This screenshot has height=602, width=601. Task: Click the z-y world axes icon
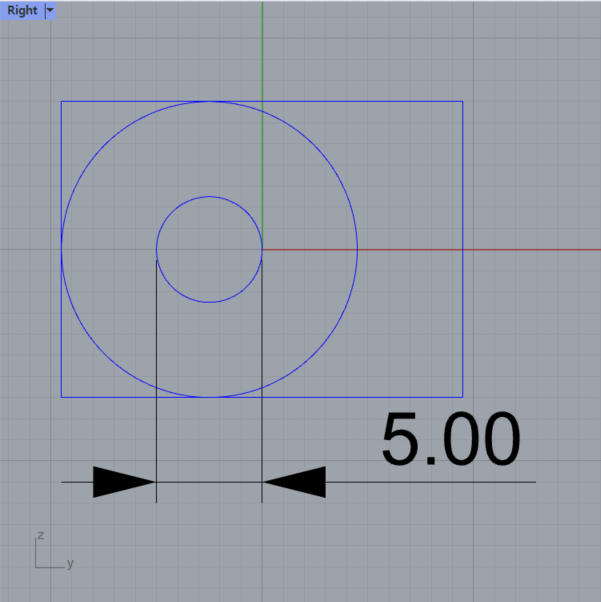pos(54,550)
